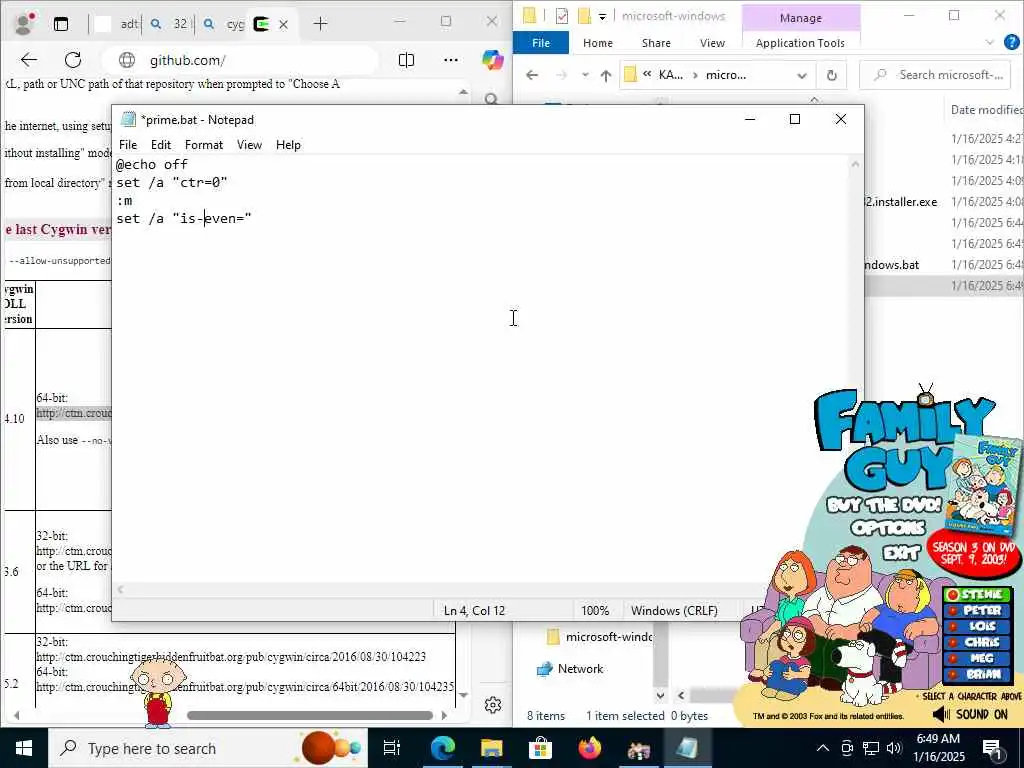The height and width of the screenshot is (768, 1024).
Task: Go up one folder in Explorer
Action: pos(606,76)
